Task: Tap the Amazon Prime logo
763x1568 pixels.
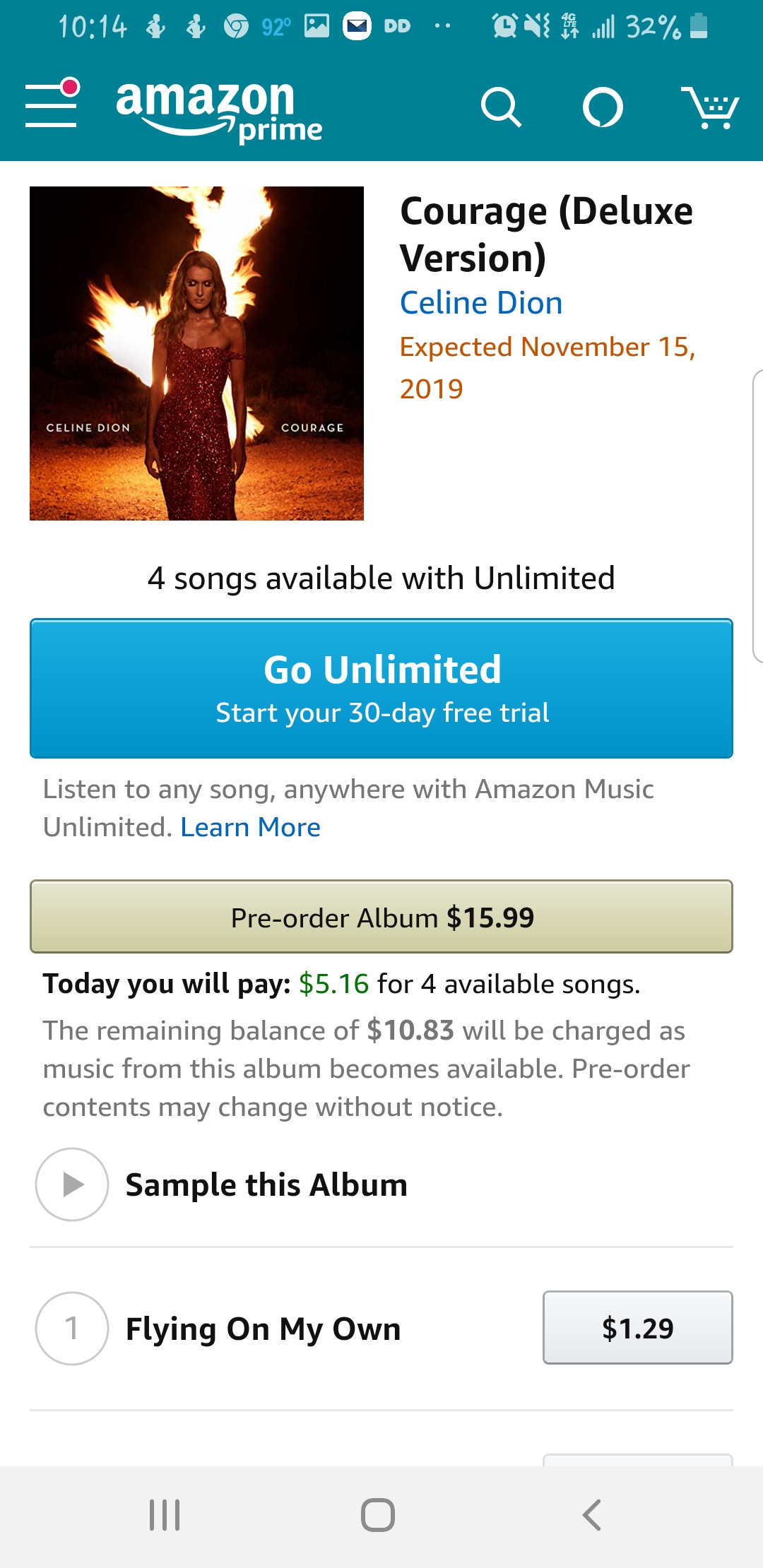Action: [218, 109]
